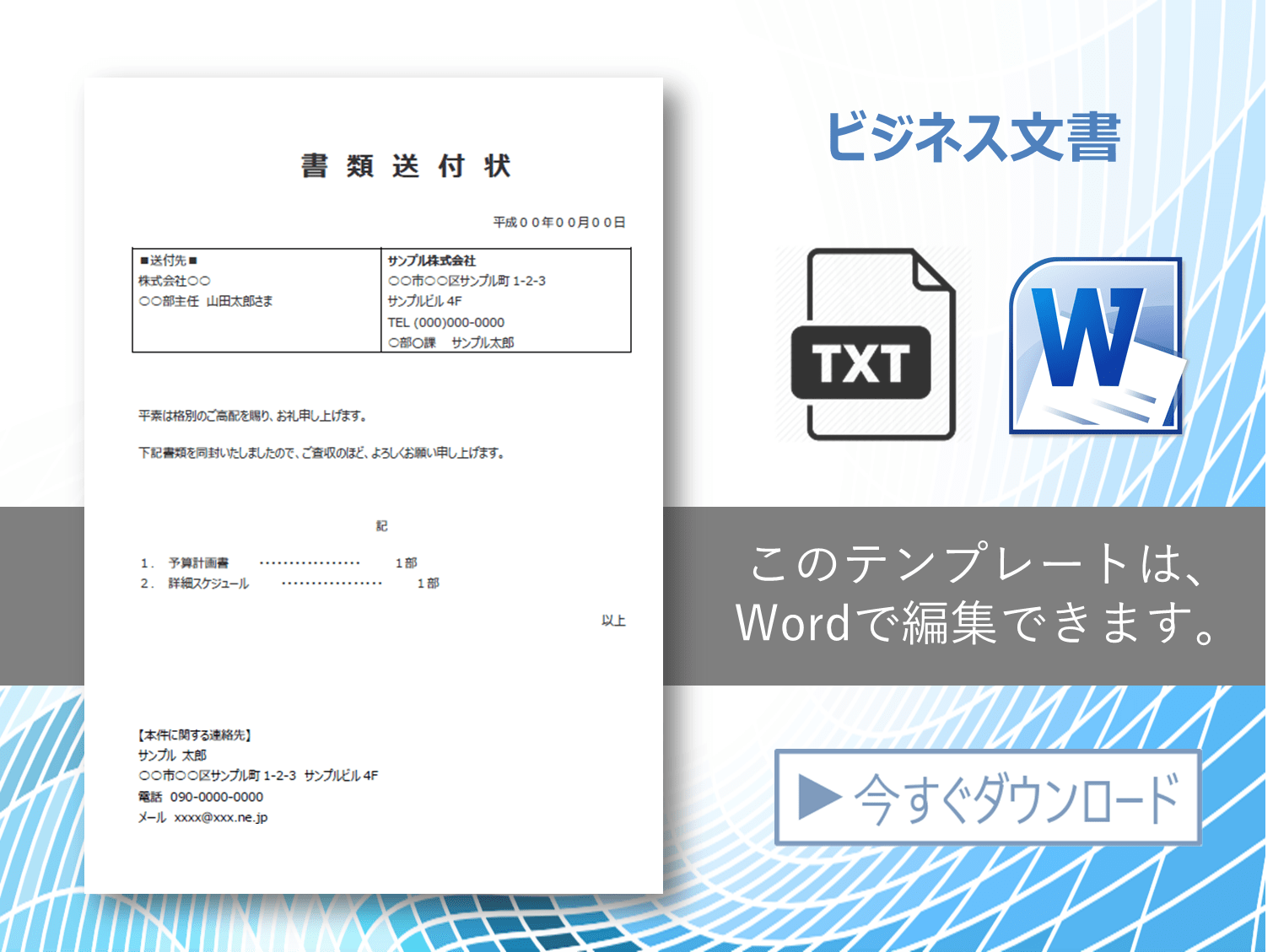The width and height of the screenshot is (1273, 952).
Task: Click ○○部主任 山田太郎さま text
Action: click(206, 301)
